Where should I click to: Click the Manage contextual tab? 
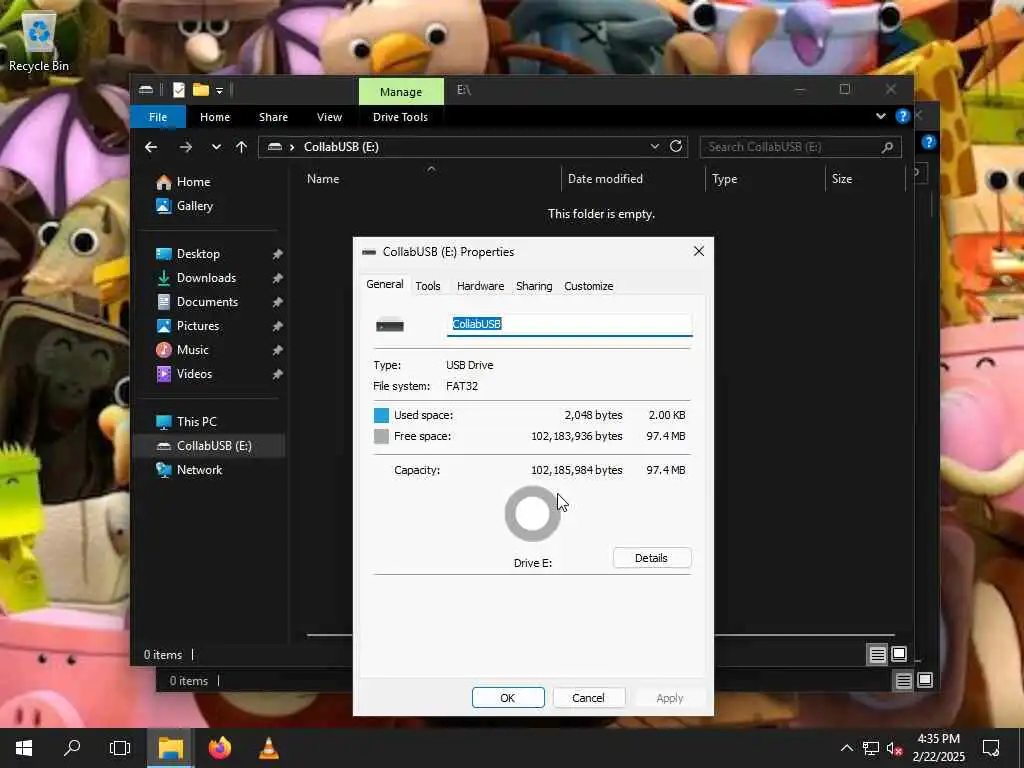(x=401, y=91)
